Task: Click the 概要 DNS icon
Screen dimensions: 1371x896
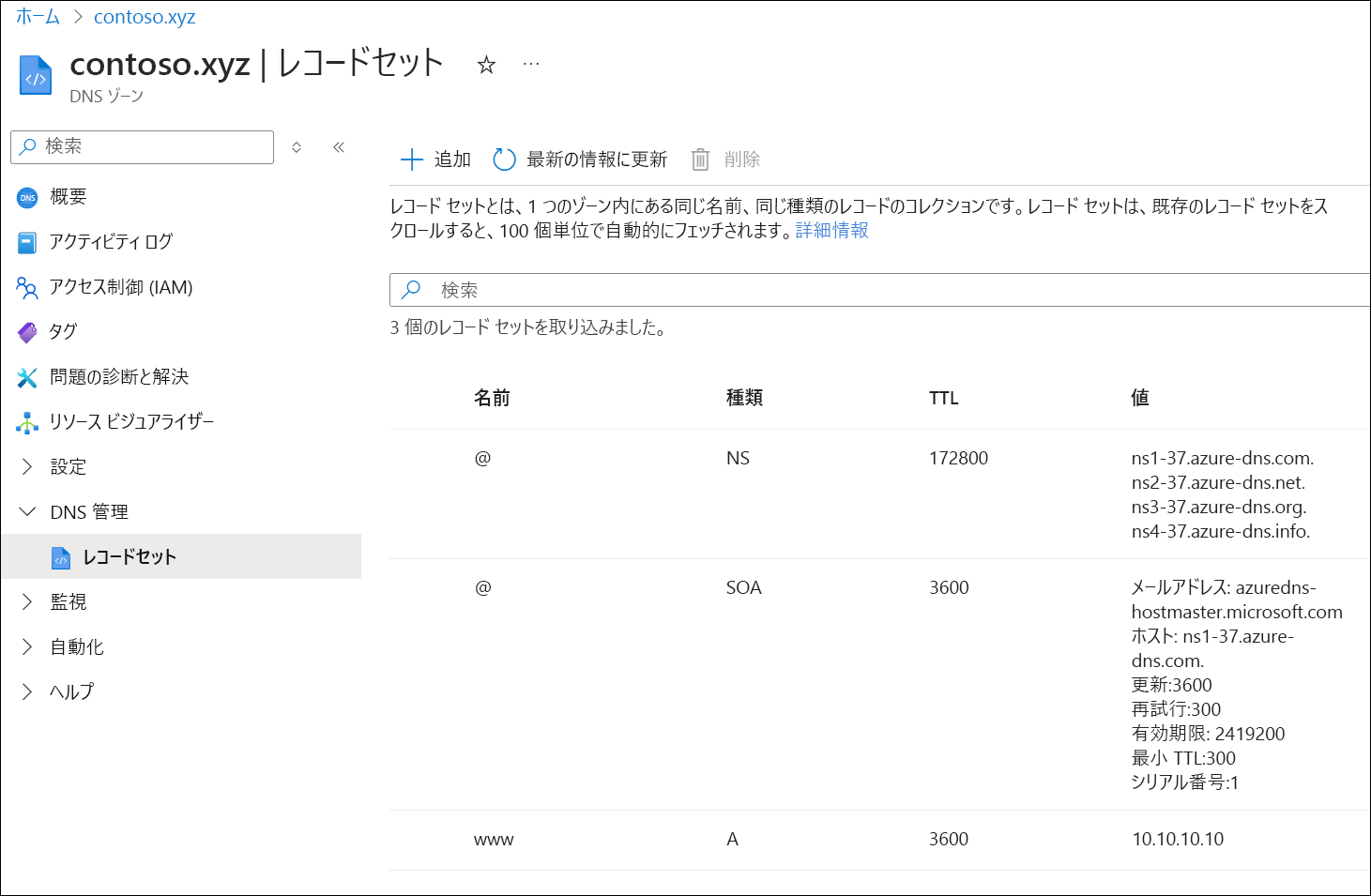Action: (x=27, y=197)
